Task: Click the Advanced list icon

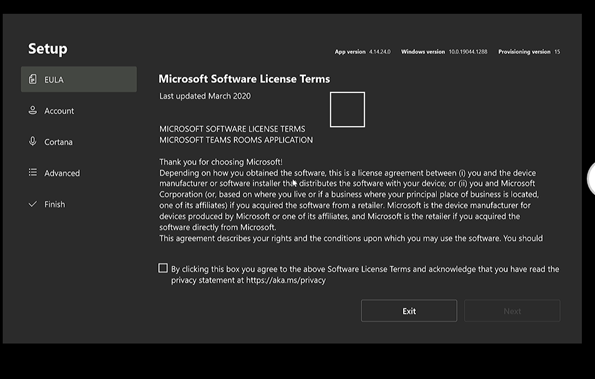Action: [33, 173]
